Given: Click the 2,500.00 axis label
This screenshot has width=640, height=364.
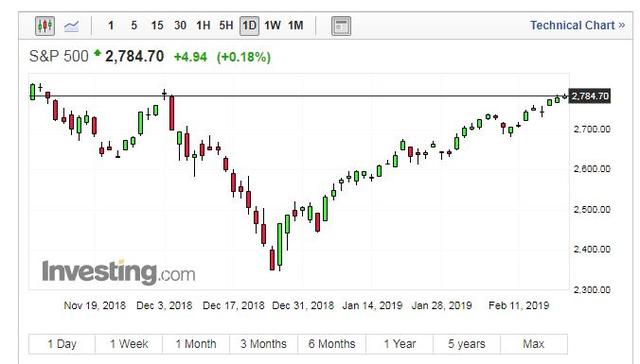Looking at the screenshot, I should 592,209.
